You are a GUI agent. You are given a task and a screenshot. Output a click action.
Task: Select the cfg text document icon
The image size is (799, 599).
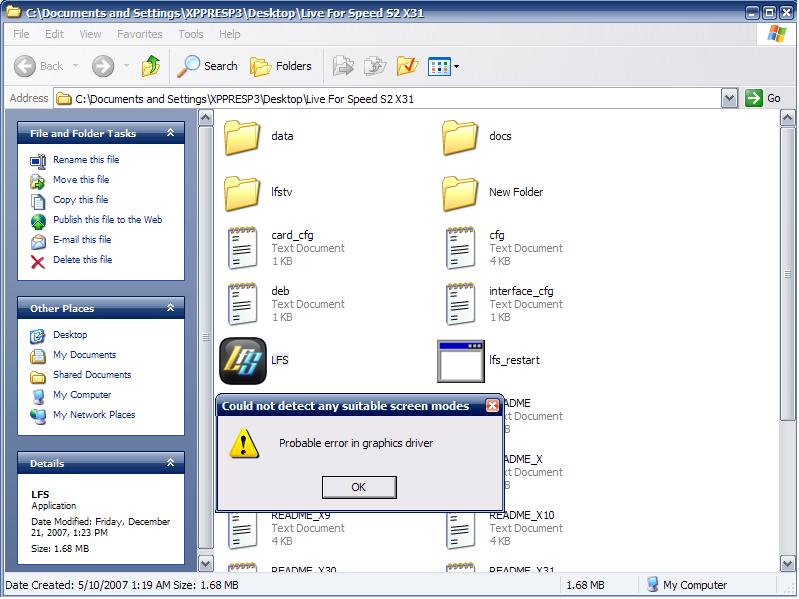tap(460, 248)
